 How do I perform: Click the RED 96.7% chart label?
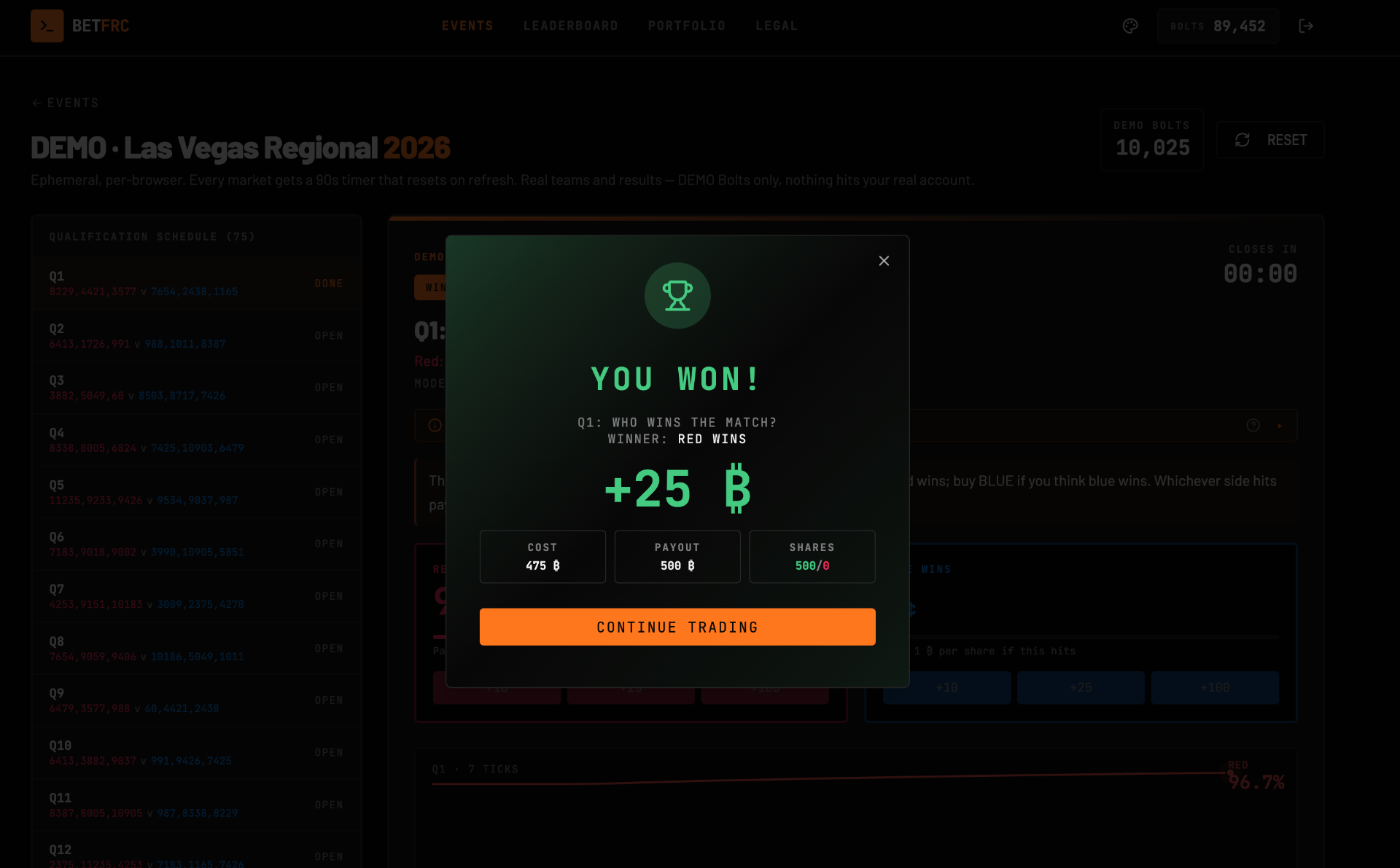tap(1256, 776)
